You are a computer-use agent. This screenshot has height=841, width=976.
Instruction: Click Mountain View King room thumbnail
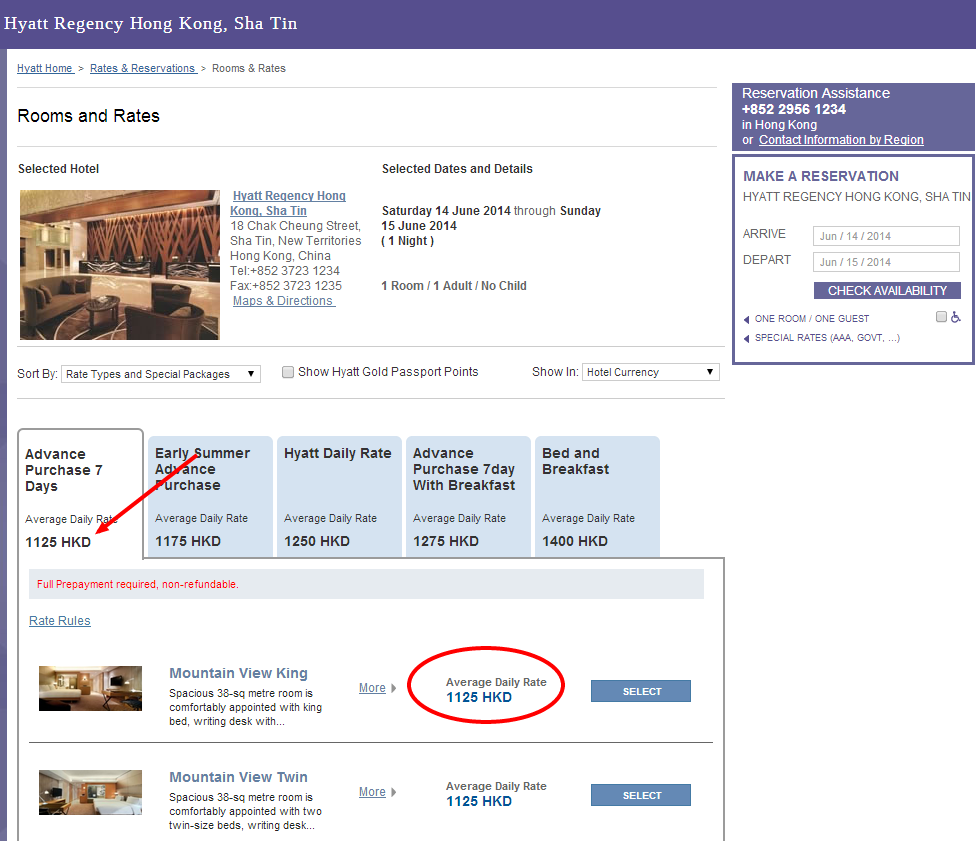coord(90,688)
